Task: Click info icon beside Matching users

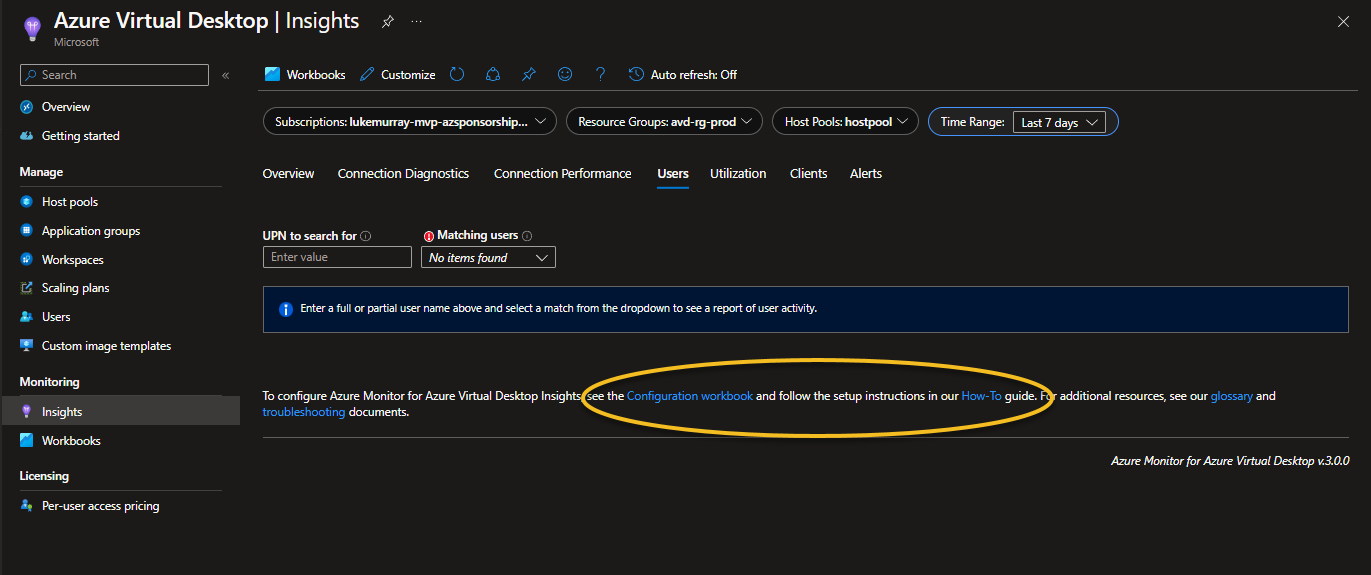Action: [x=527, y=236]
